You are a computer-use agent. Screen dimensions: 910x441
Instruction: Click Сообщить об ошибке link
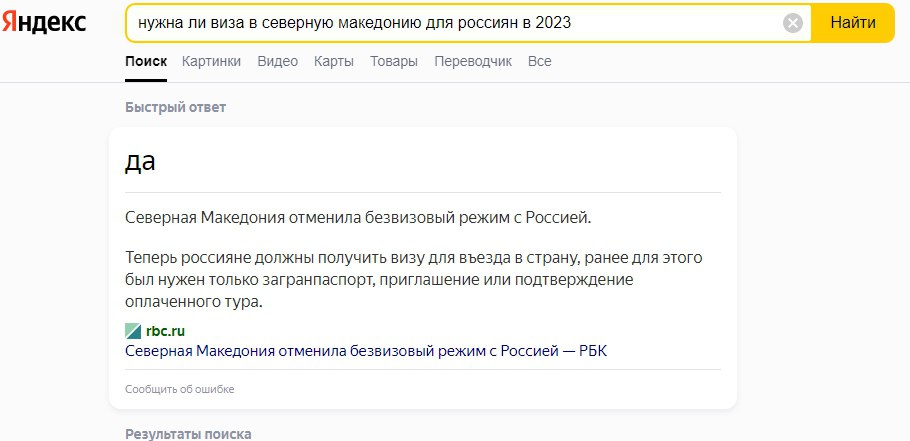click(x=180, y=389)
